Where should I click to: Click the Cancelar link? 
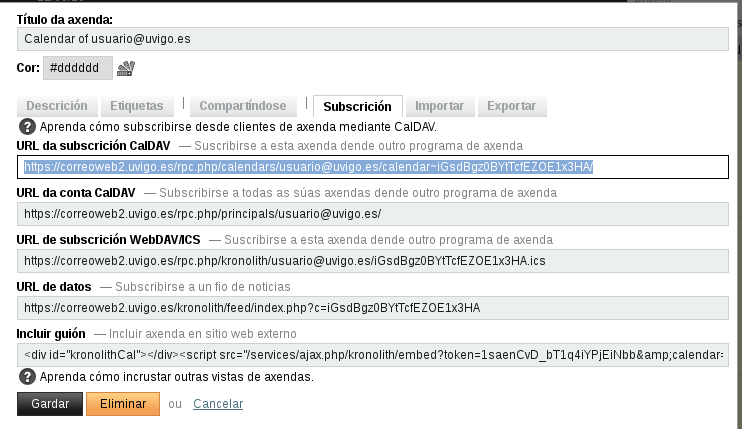click(x=217, y=404)
